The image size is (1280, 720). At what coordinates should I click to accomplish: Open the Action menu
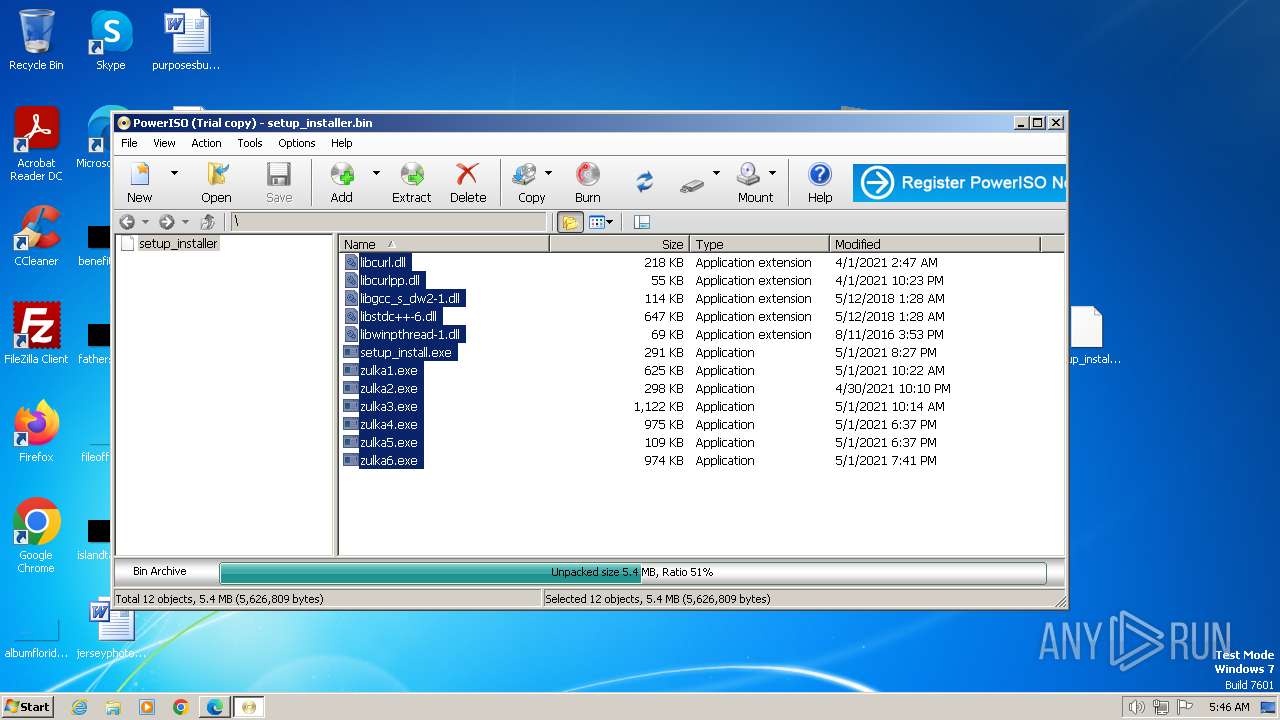[x=206, y=143]
